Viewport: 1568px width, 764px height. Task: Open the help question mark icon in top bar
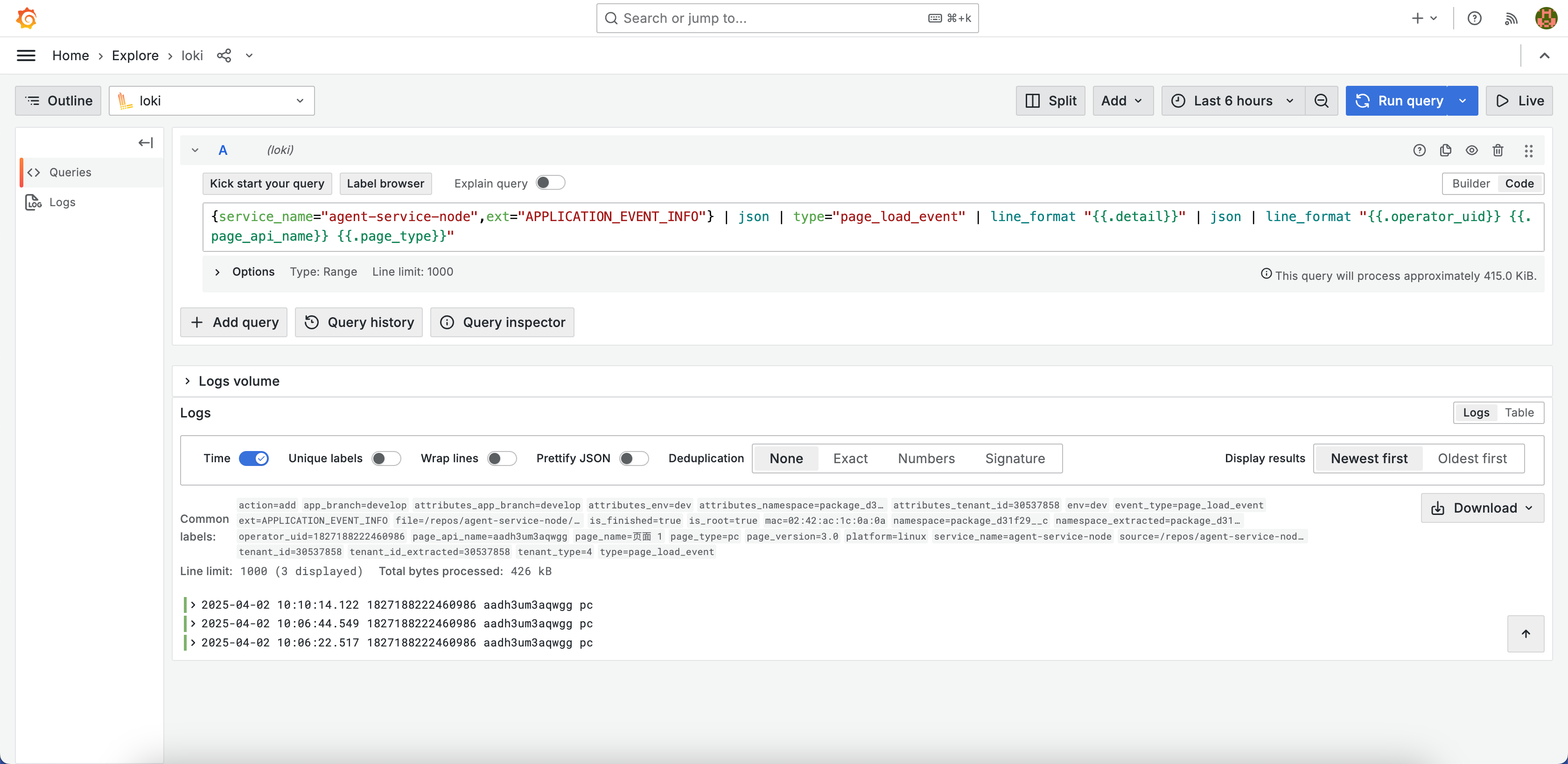click(x=1474, y=18)
